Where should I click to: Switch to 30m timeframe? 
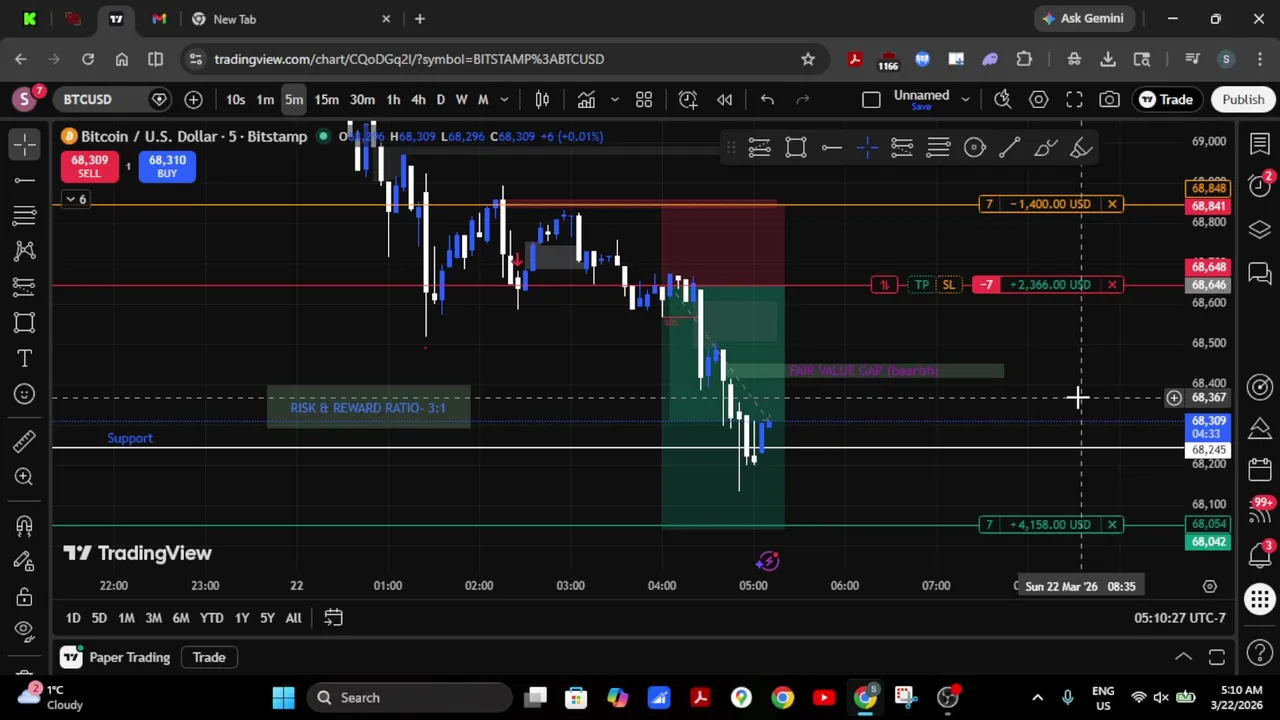[x=362, y=99]
